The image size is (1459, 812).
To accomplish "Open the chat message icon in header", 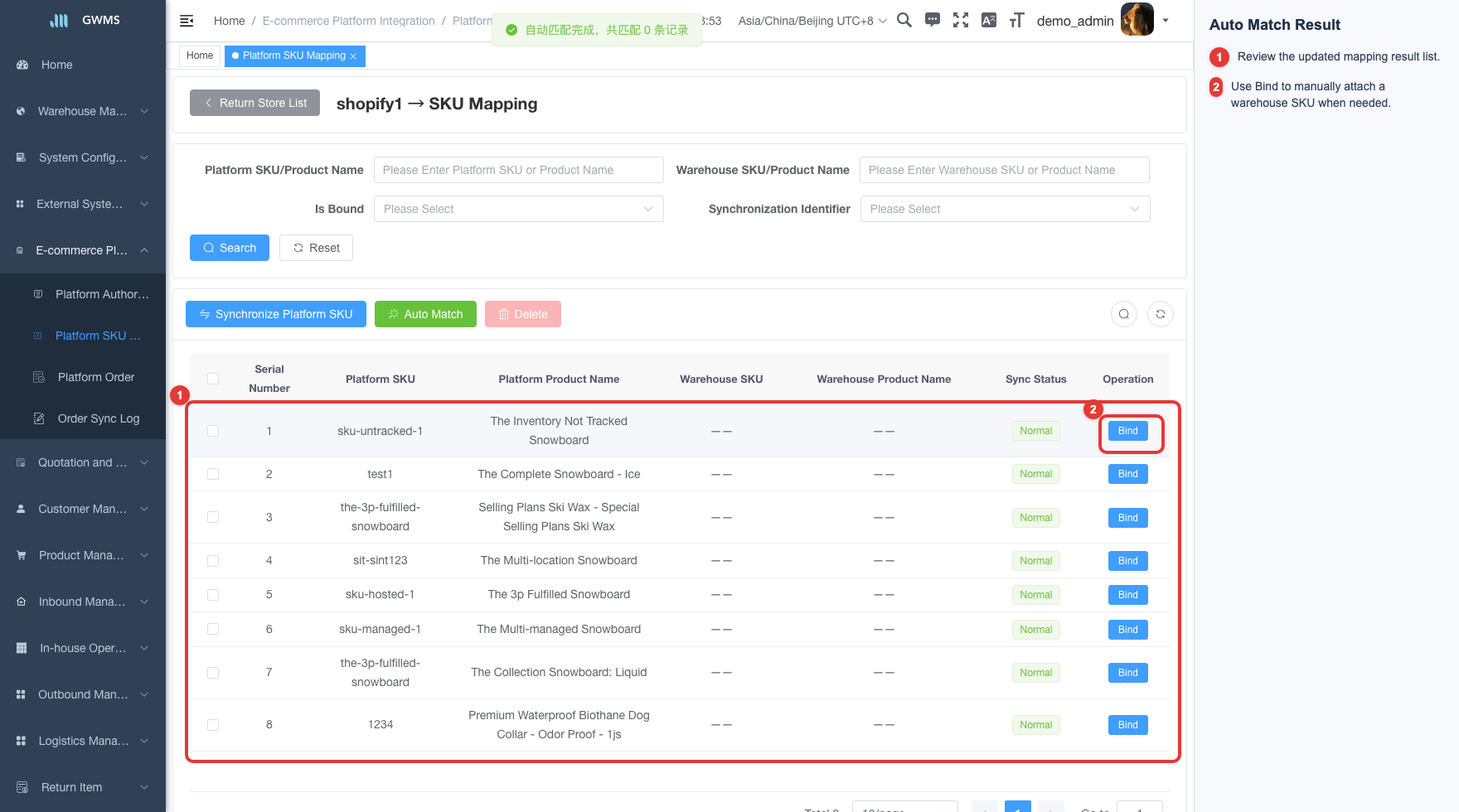I will click(x=933, y=20).
